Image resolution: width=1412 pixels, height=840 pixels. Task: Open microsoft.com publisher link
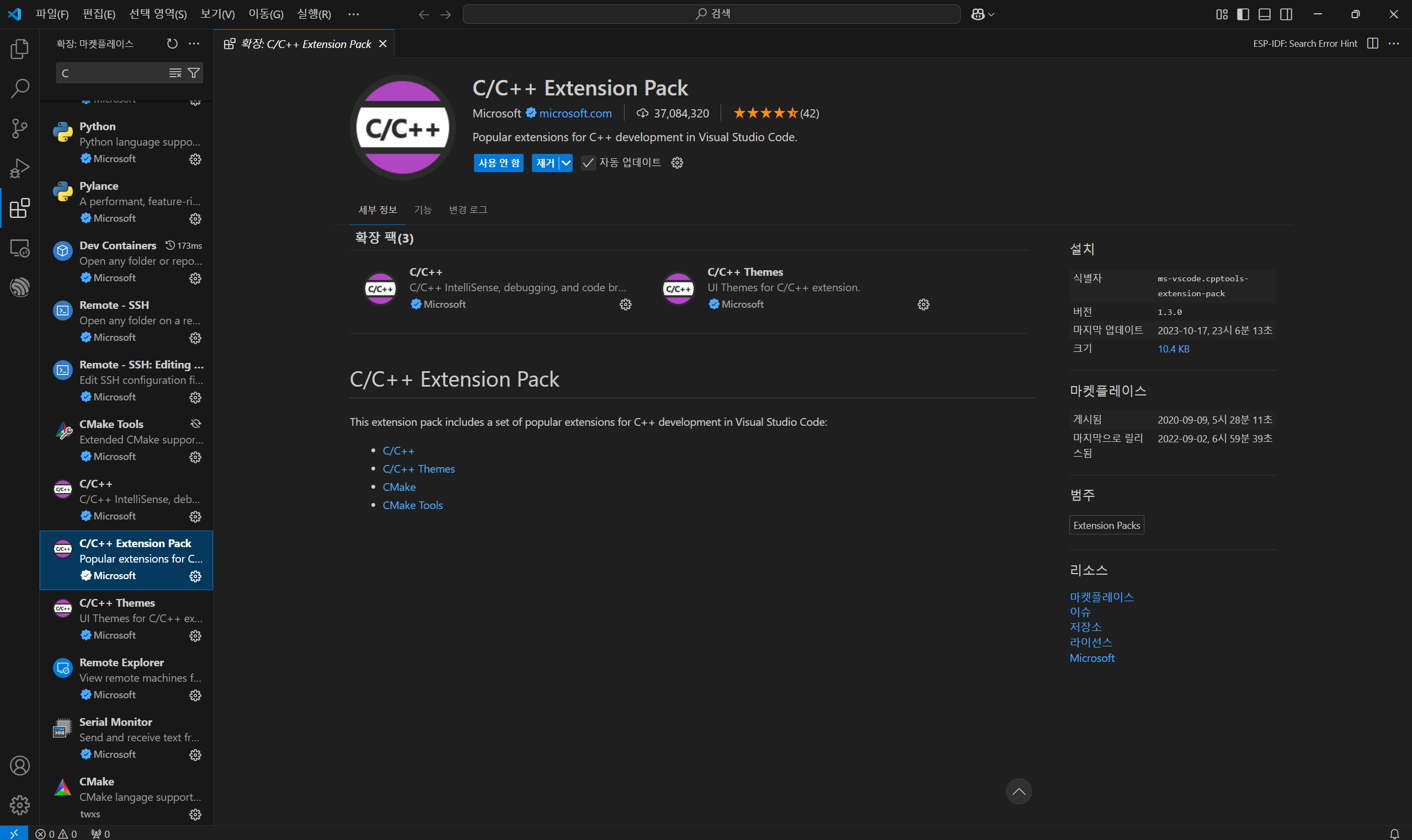(x=575, y=113)
